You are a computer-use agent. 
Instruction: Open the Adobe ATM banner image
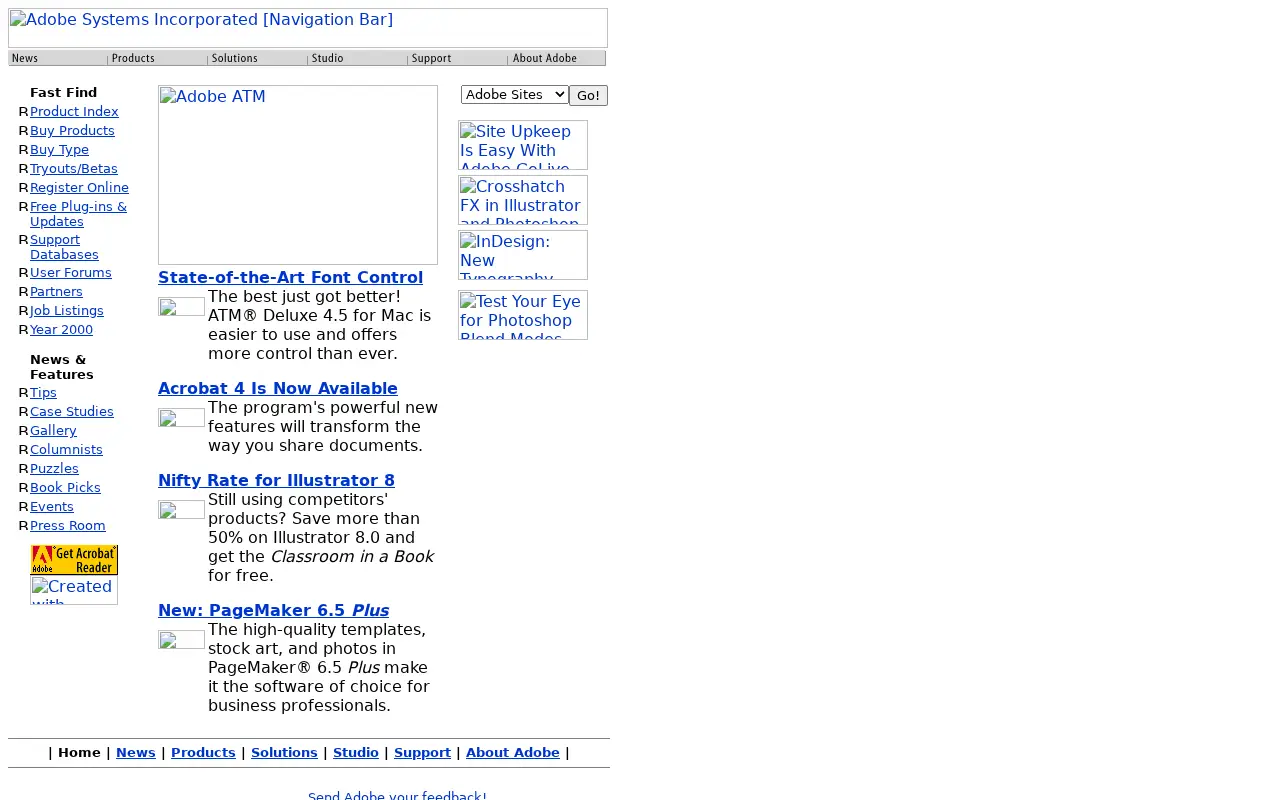(x=298, y=175)
